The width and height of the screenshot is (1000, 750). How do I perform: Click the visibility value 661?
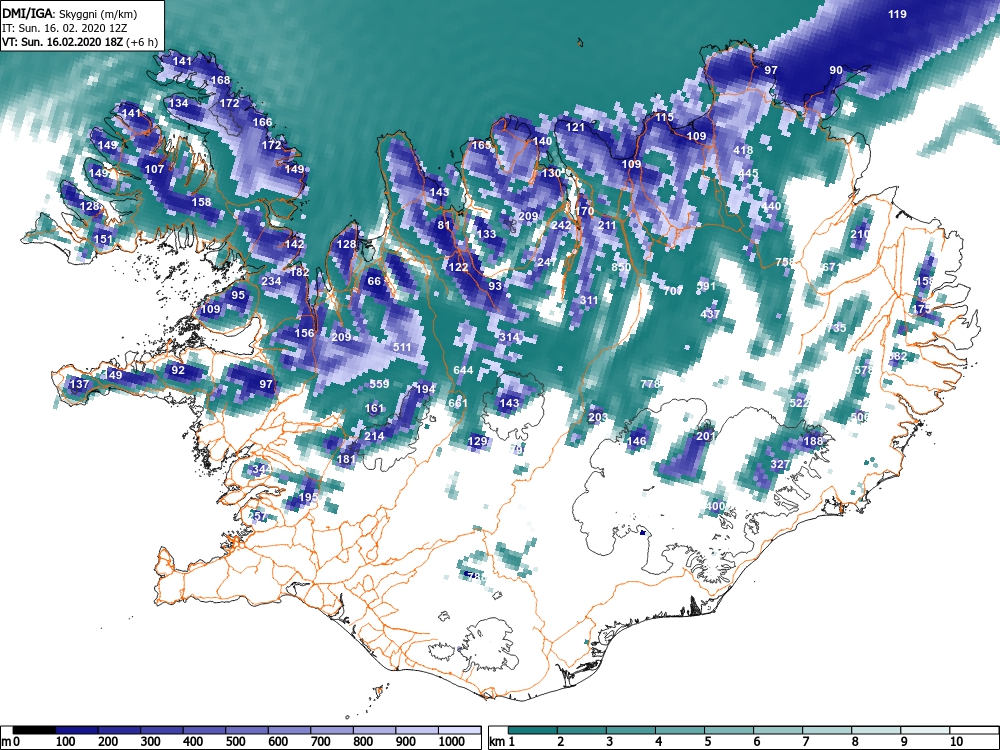(458, 402)
